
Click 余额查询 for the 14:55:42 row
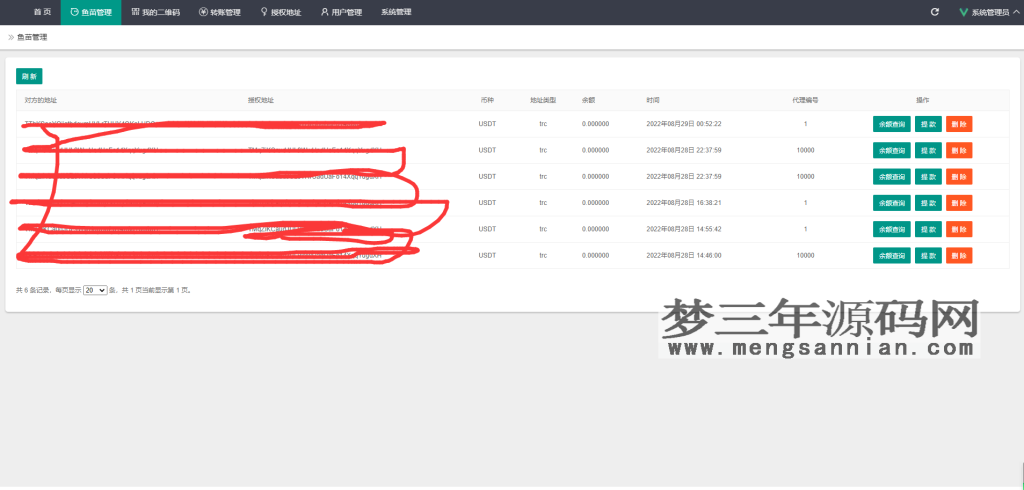pyautogui.click(x=891, y=229)
